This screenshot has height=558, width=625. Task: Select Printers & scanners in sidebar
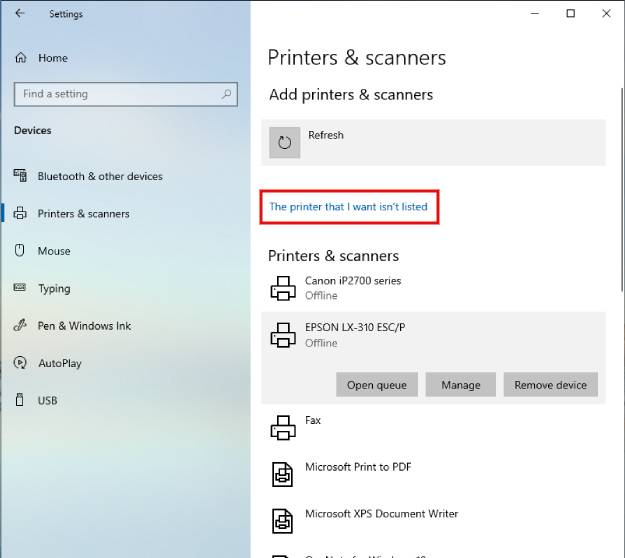[83, 214]
